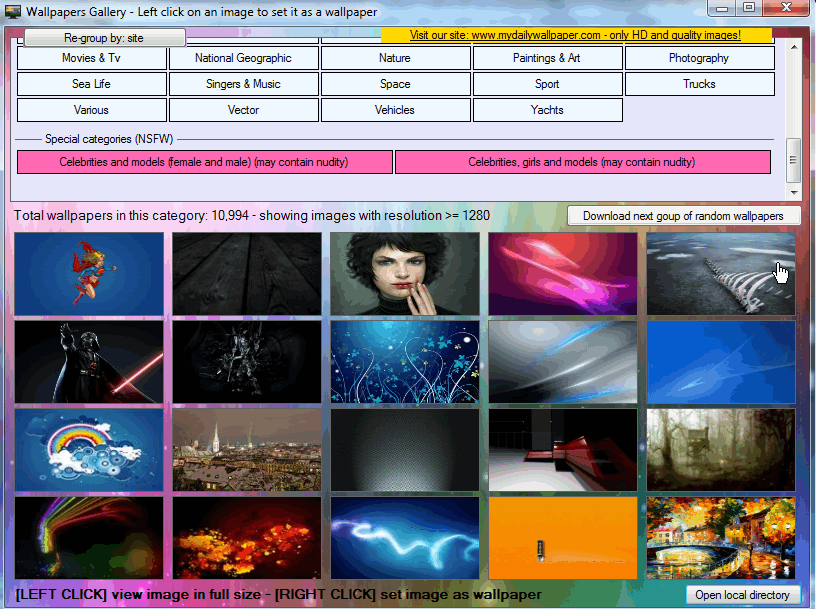816x609 pixels.
Task: View the pink and magenta abstract wallpaper
Action: coord(563,274)
